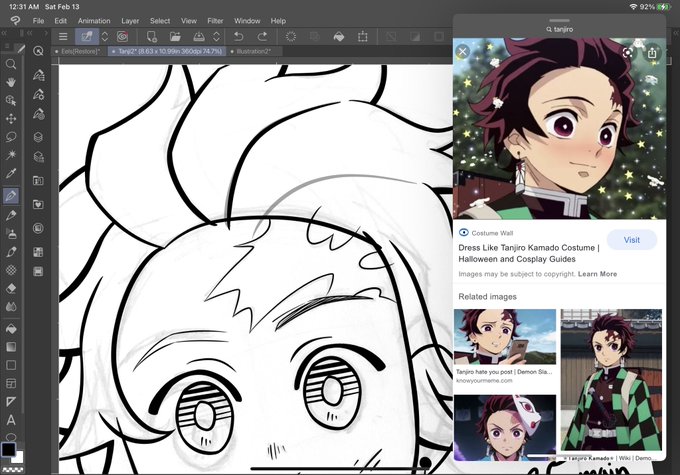The height and width of the screenshot is (475, 680).
Task: Select the Blend tool
Action: [x=11, y=307]
